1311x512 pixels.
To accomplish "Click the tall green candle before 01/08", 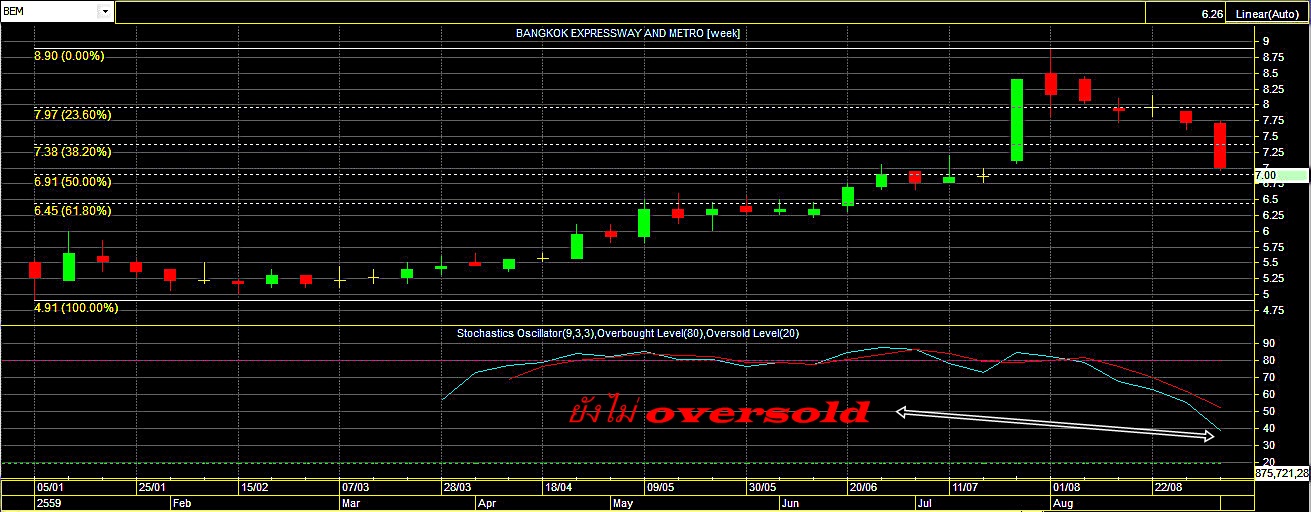I will [1016, 120].
